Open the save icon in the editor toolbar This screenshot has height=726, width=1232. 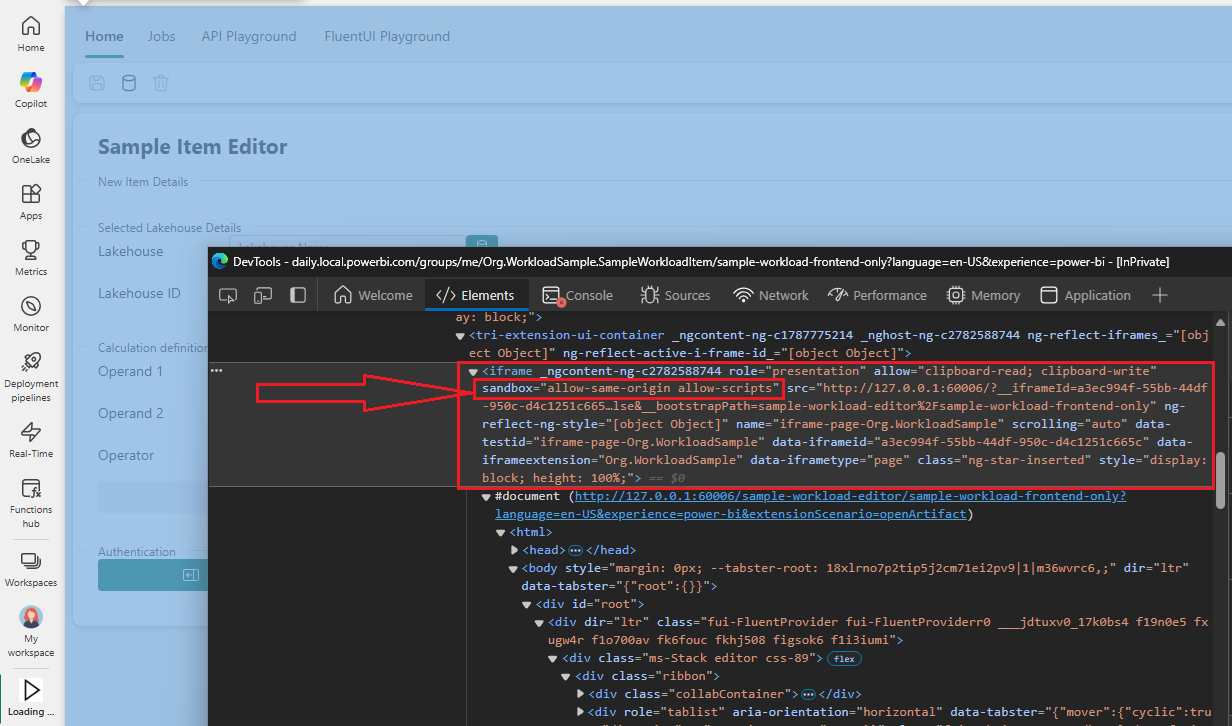pyautogui.click(x=96, y=83)
